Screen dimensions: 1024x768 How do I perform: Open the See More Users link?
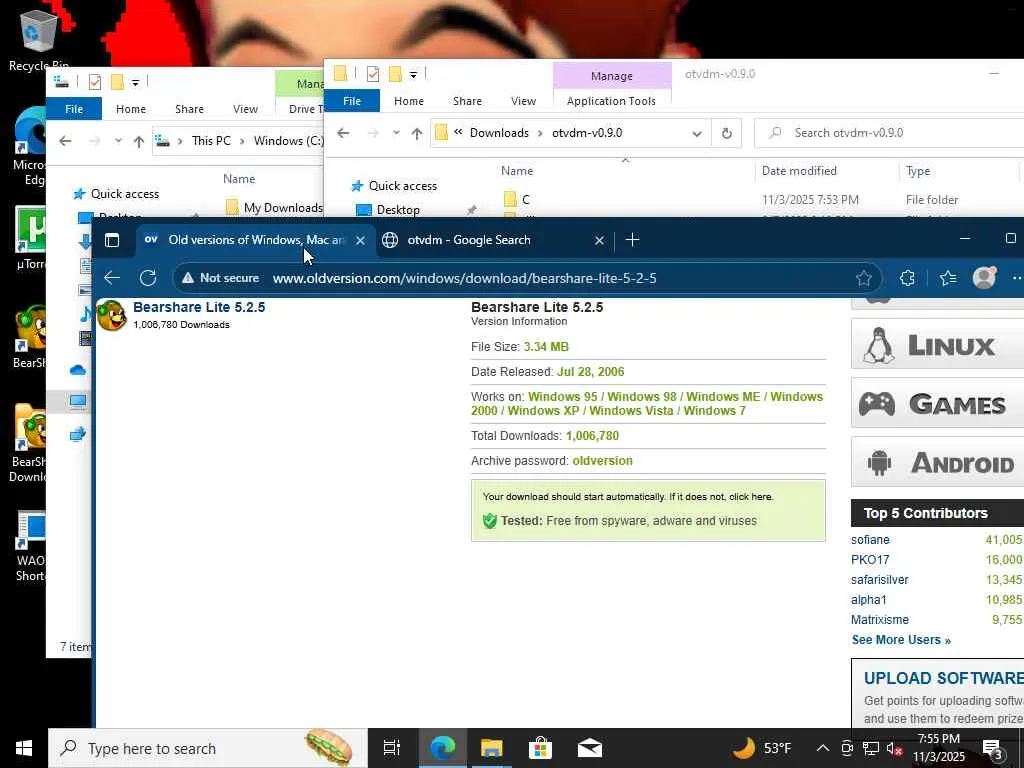(901, 640)
